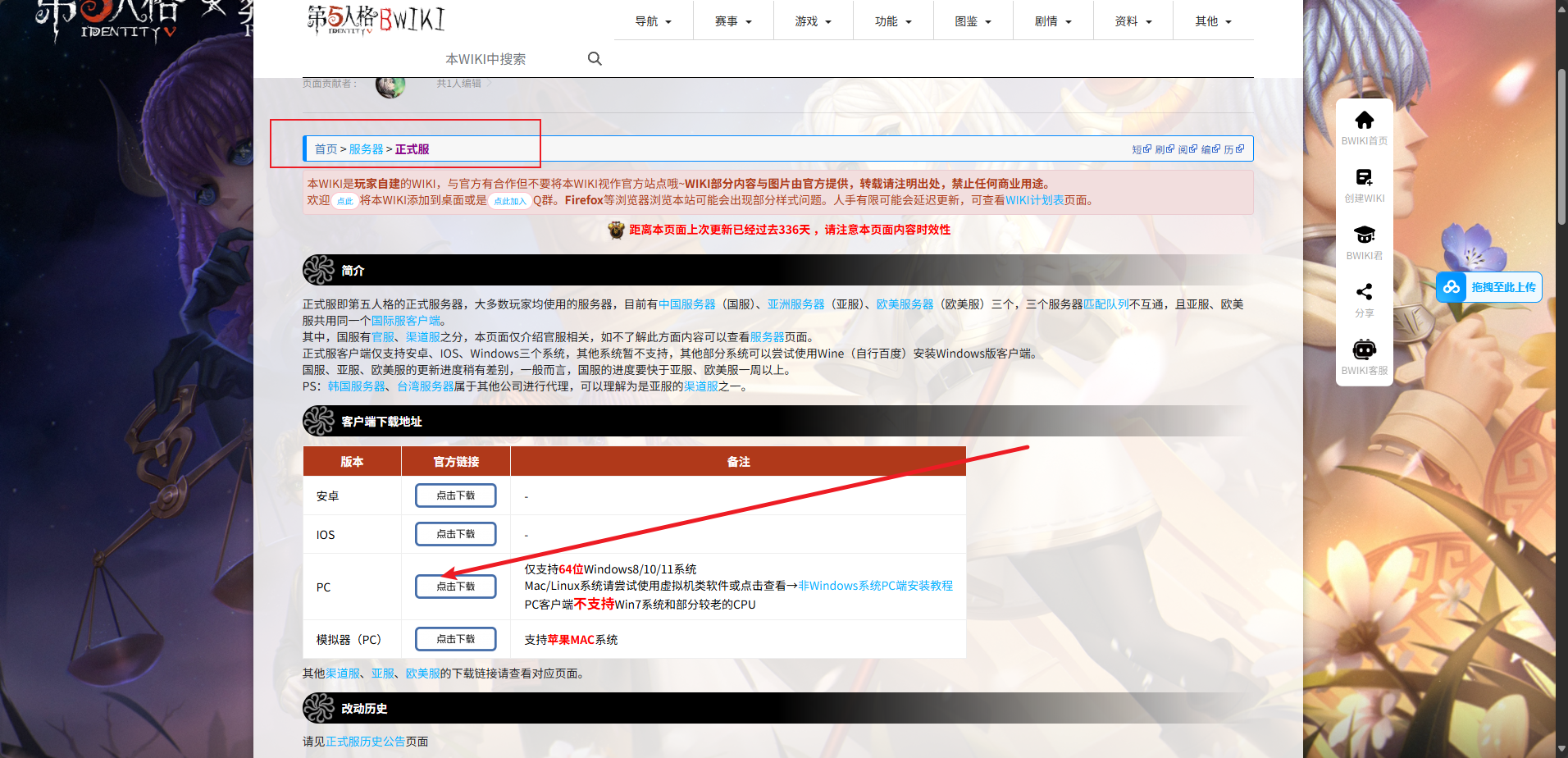Click 欧美服 link below download table
Viewport: 1568px width, 758px height.
(422, 674)
